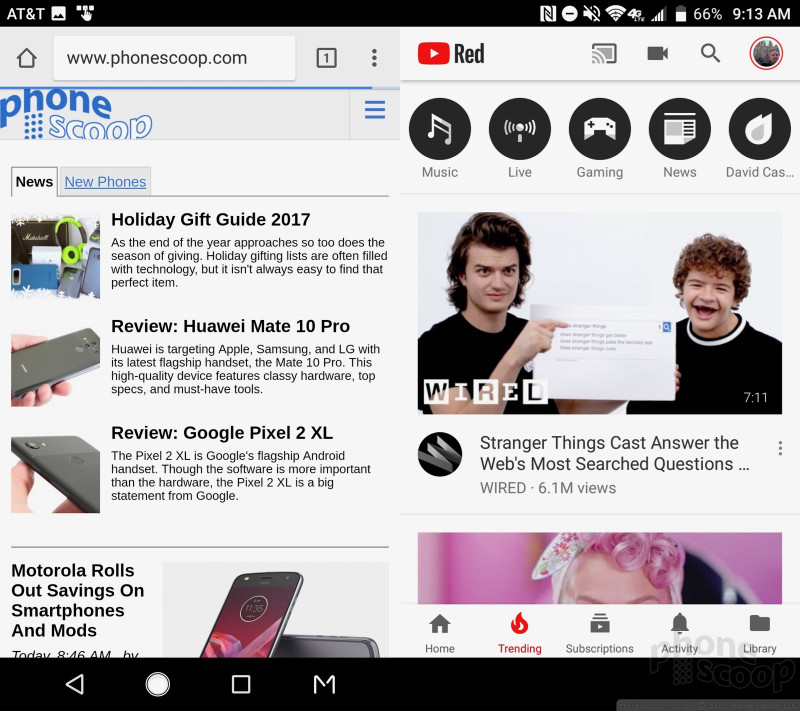Tap the YouTube Red logo

451,54
